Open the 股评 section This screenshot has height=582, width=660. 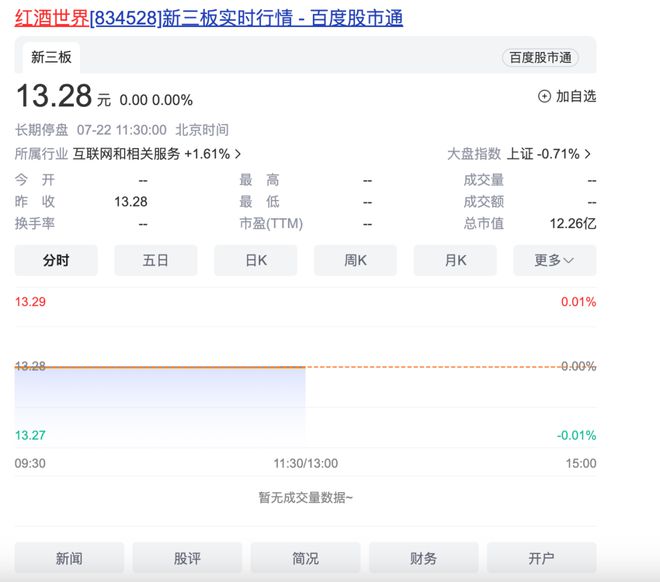(187, 558)
